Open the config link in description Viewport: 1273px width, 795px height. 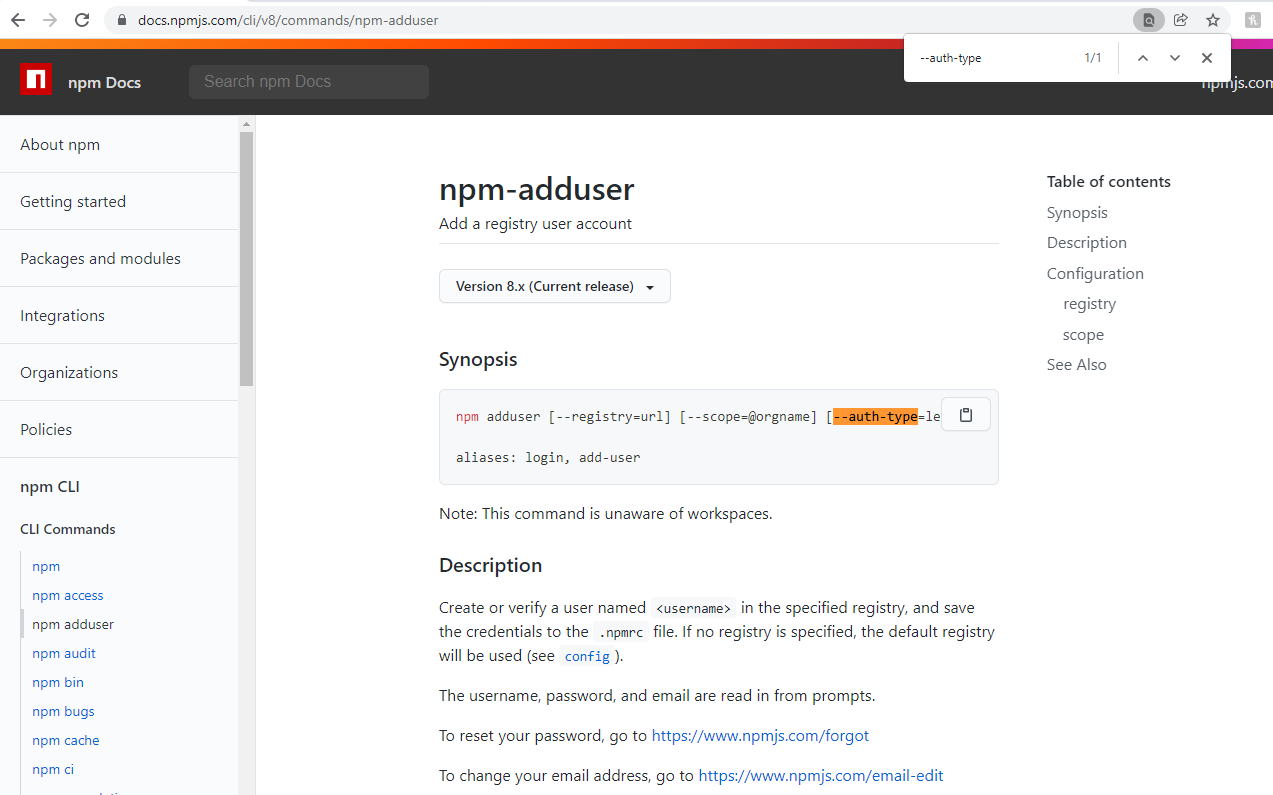[587, 657]
